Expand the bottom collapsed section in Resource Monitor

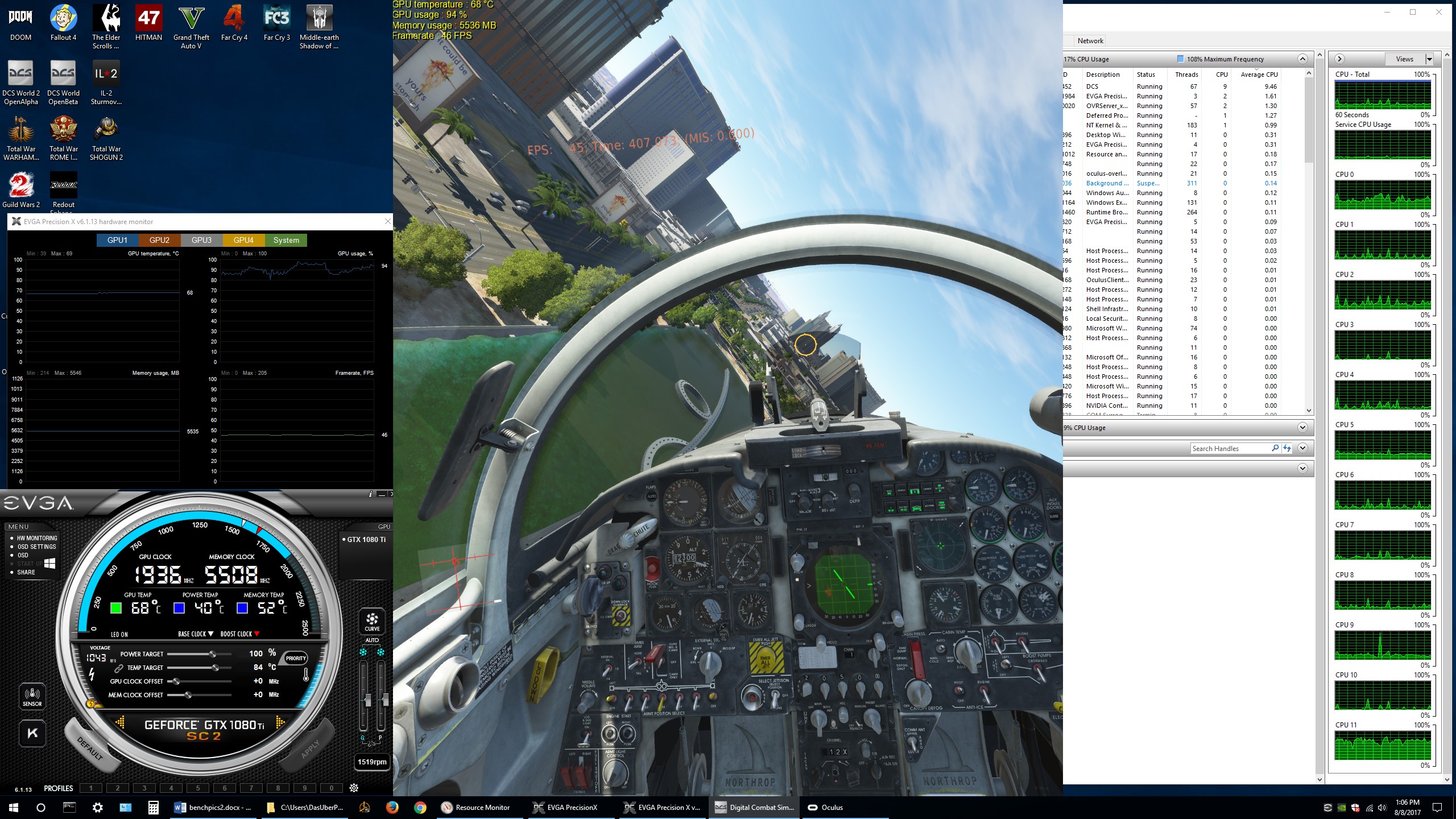click(x=1302, y=469)
